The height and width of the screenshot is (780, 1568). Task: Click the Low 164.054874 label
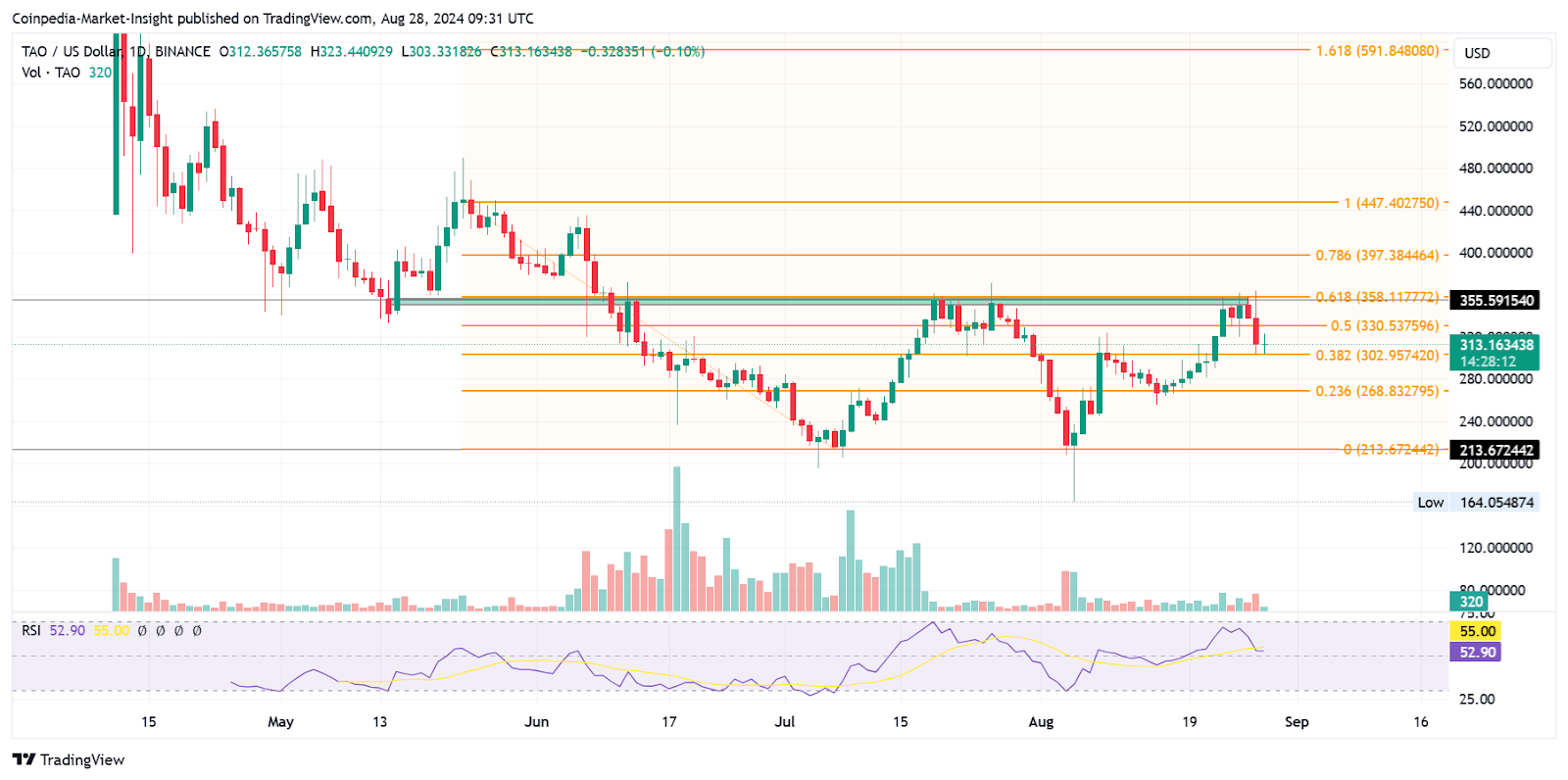coord(1476,503)
